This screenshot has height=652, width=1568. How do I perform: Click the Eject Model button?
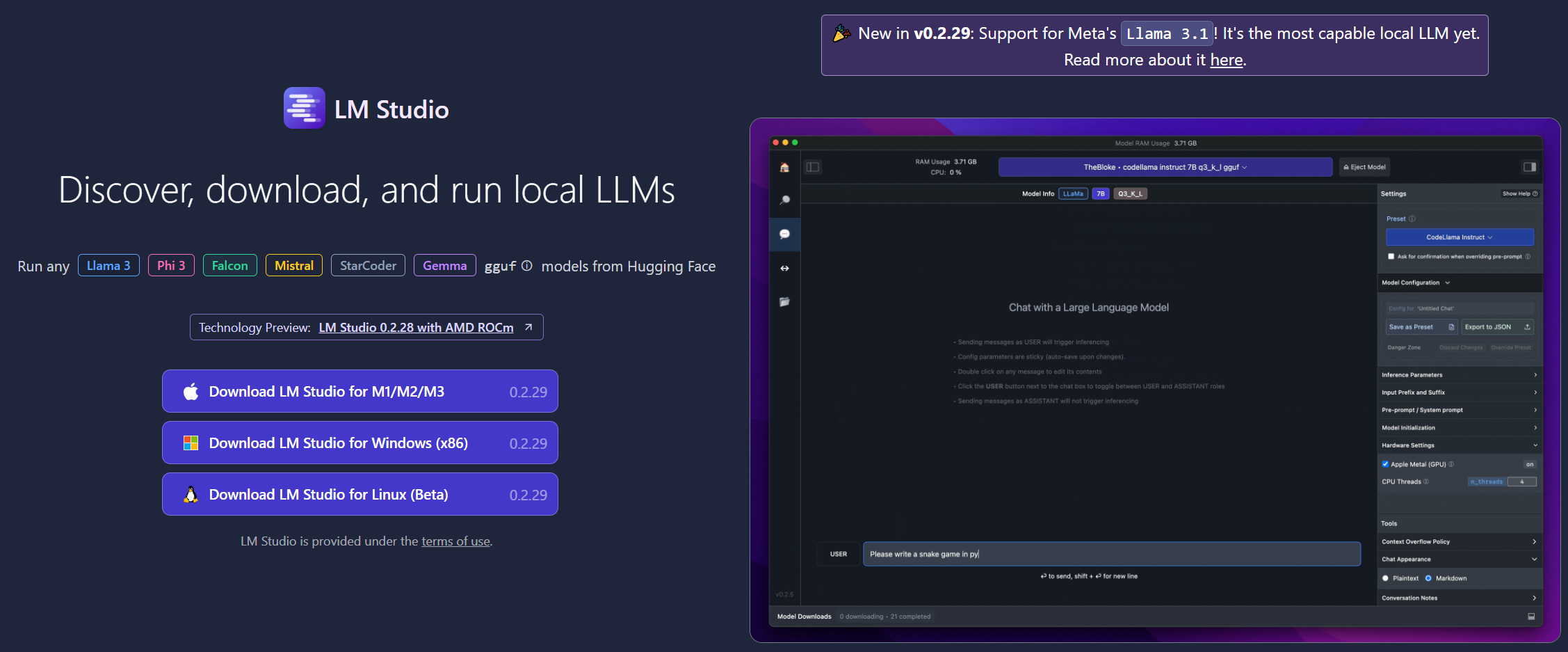[1365, 167]
